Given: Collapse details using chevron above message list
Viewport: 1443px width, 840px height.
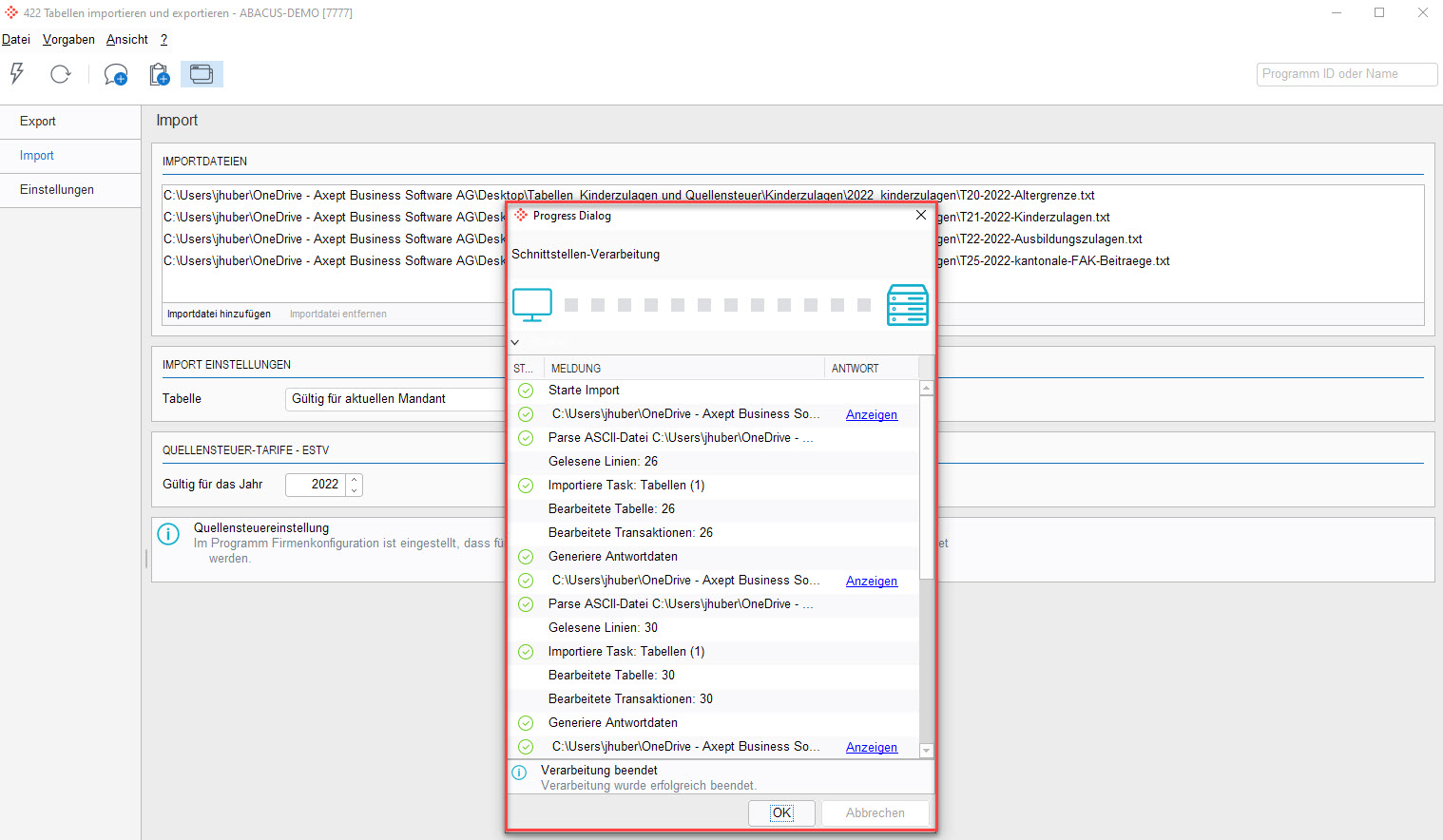Looking at the screenshot, I should click(515, 342).
